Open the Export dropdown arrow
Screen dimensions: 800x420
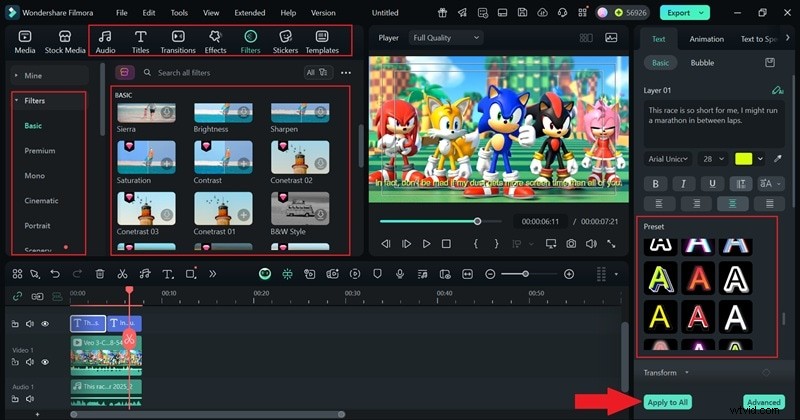pos(702,13)
